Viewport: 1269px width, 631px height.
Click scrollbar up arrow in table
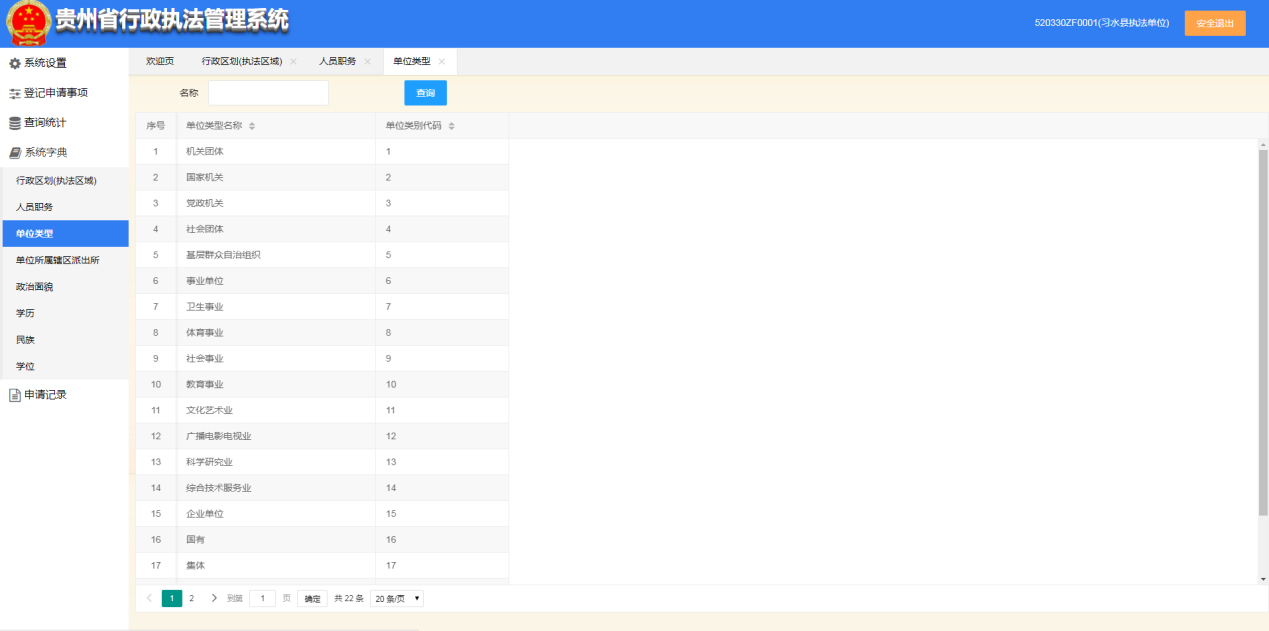click(x=1263, y=144)
